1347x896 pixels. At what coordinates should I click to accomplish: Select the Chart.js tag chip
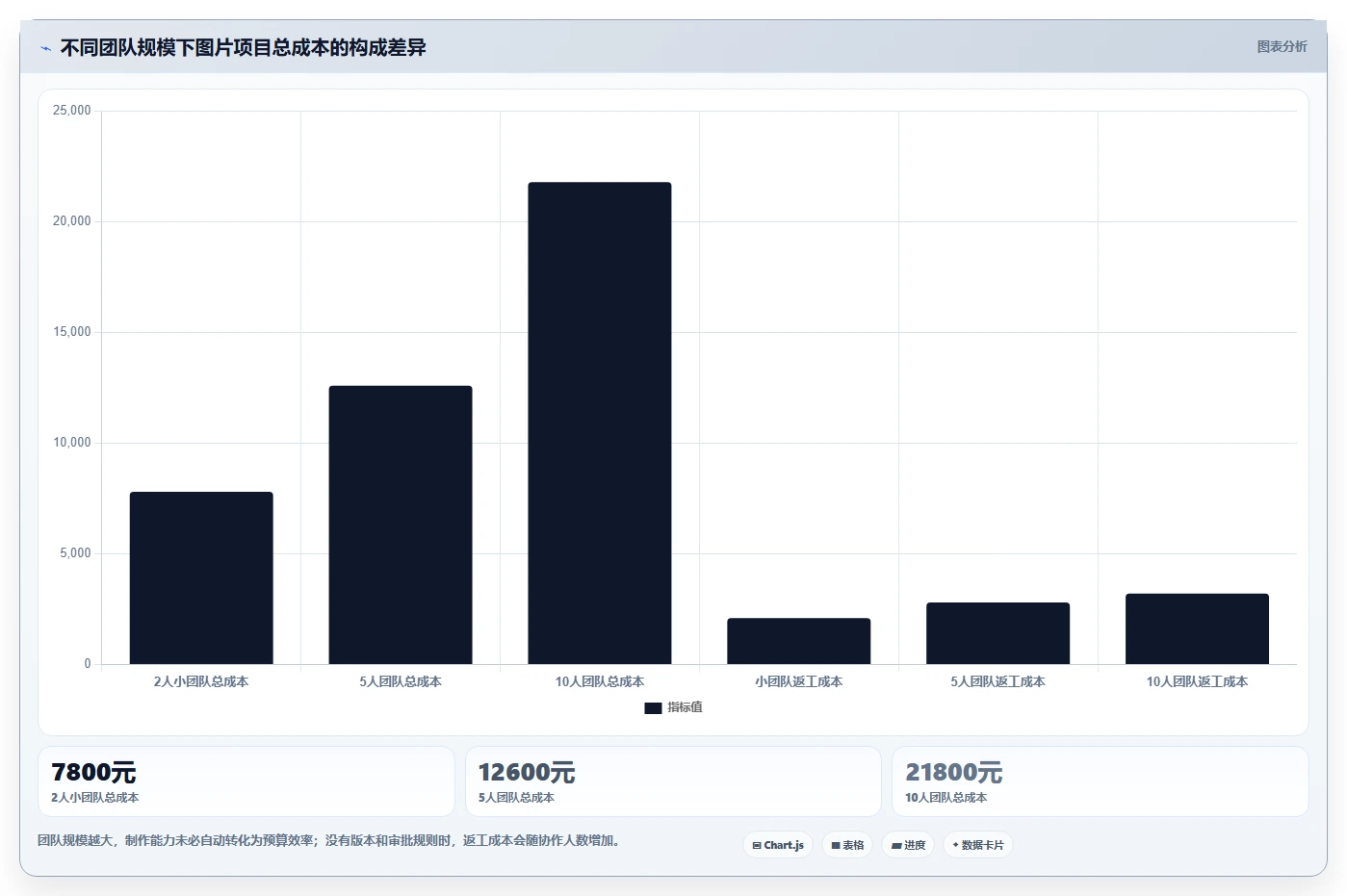click(778, 845)
